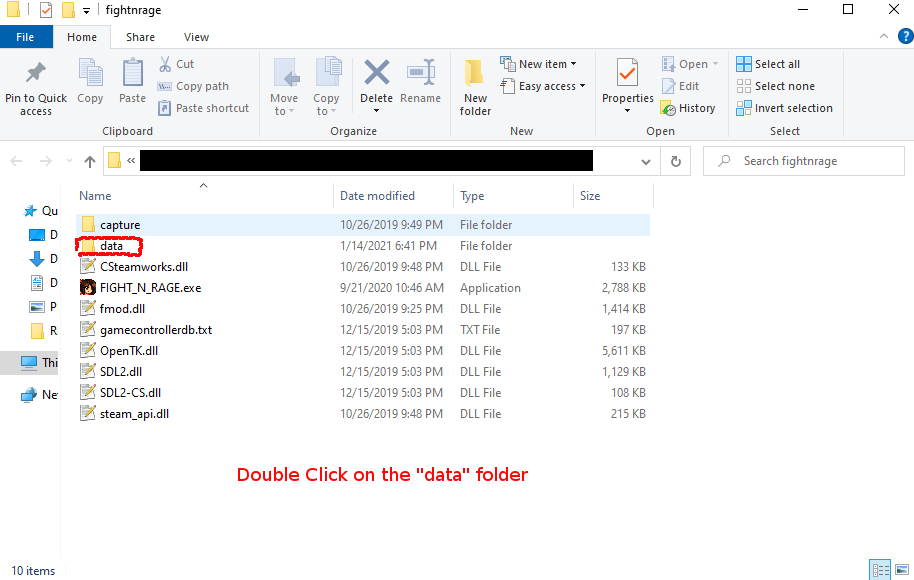Open Quick access in navigation pane

[x=40, y=211]
